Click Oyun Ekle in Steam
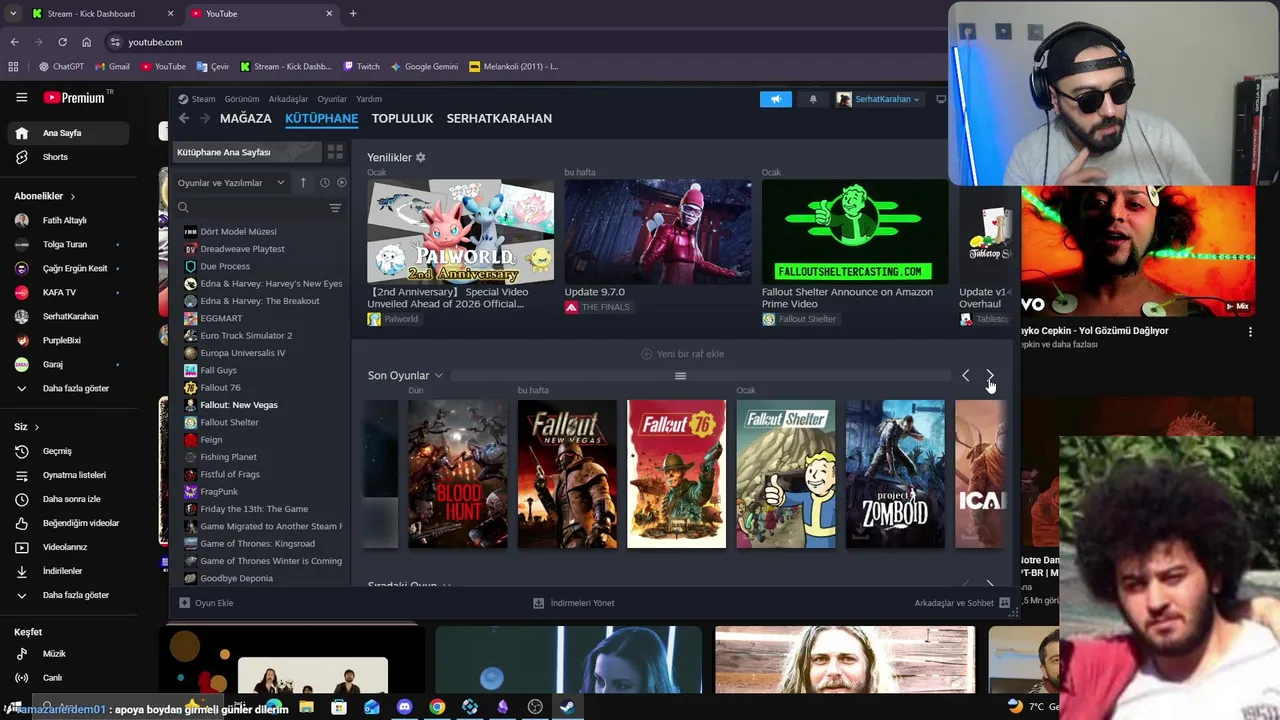The width and height of the screenshot is (1280, 720). tap(206, 603)
